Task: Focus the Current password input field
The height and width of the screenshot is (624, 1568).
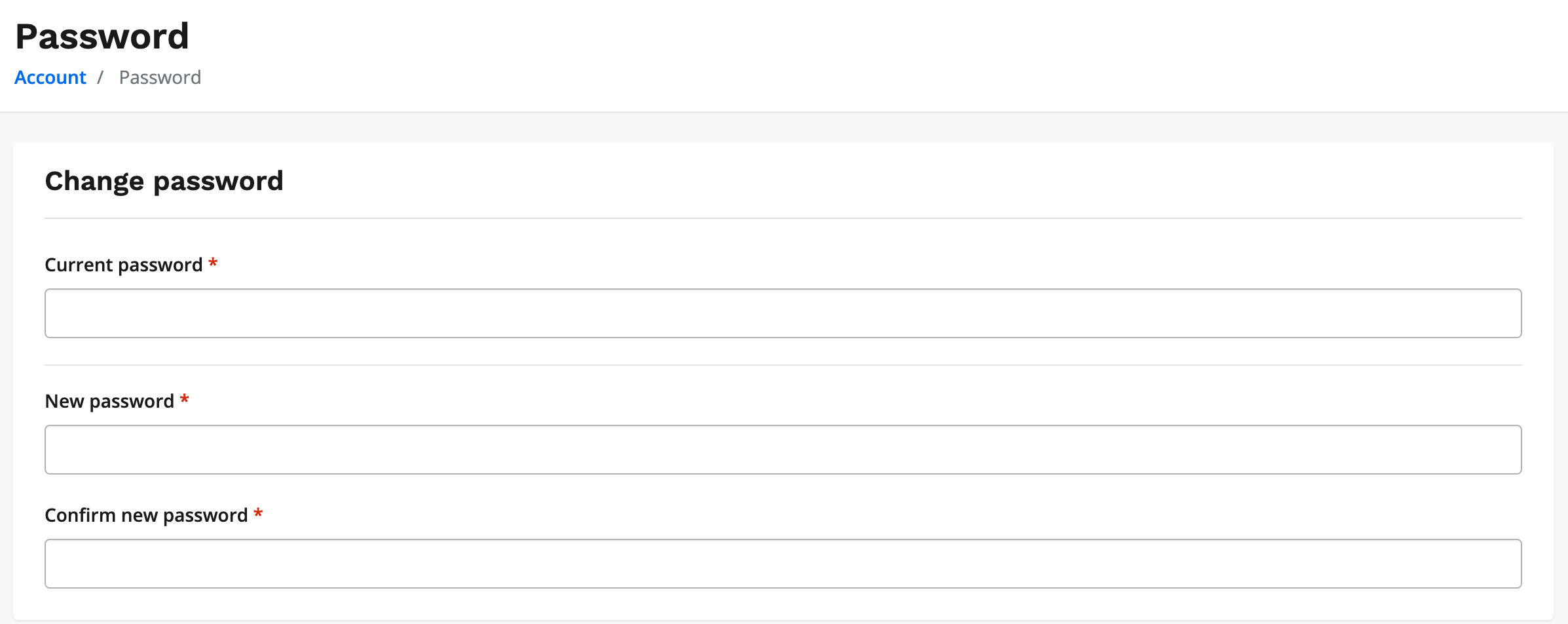Action: (x=783, y=313)
